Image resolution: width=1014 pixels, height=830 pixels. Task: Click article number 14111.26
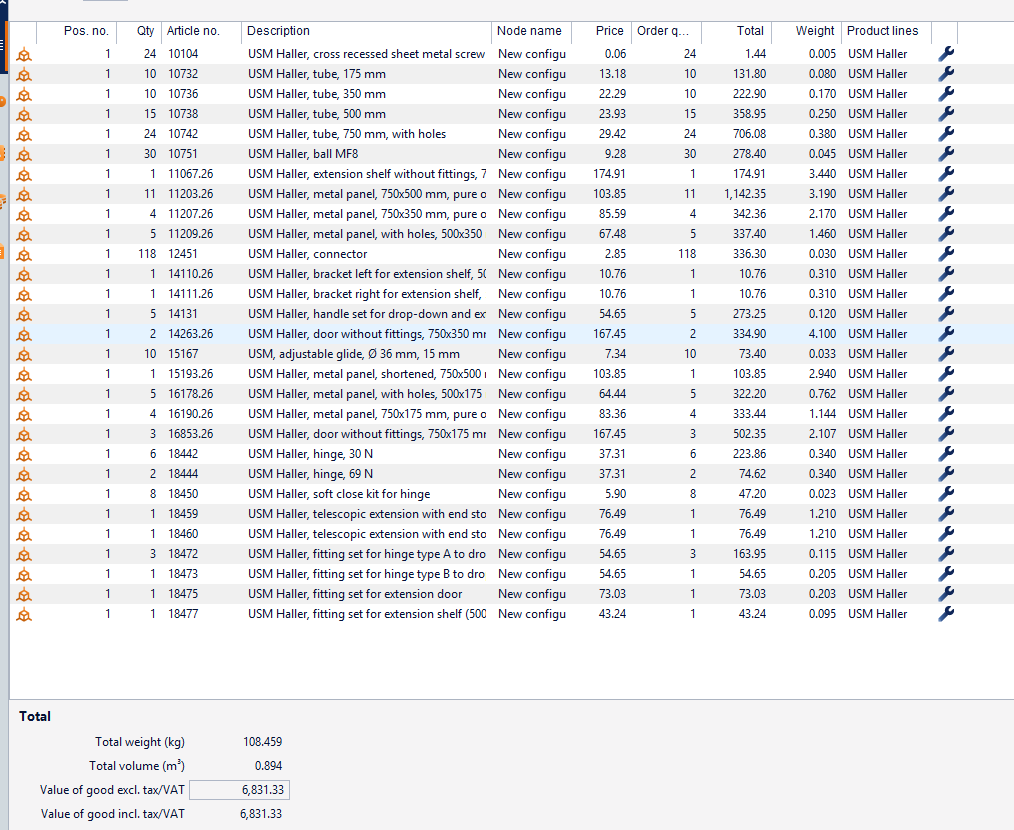coord(191,294)
